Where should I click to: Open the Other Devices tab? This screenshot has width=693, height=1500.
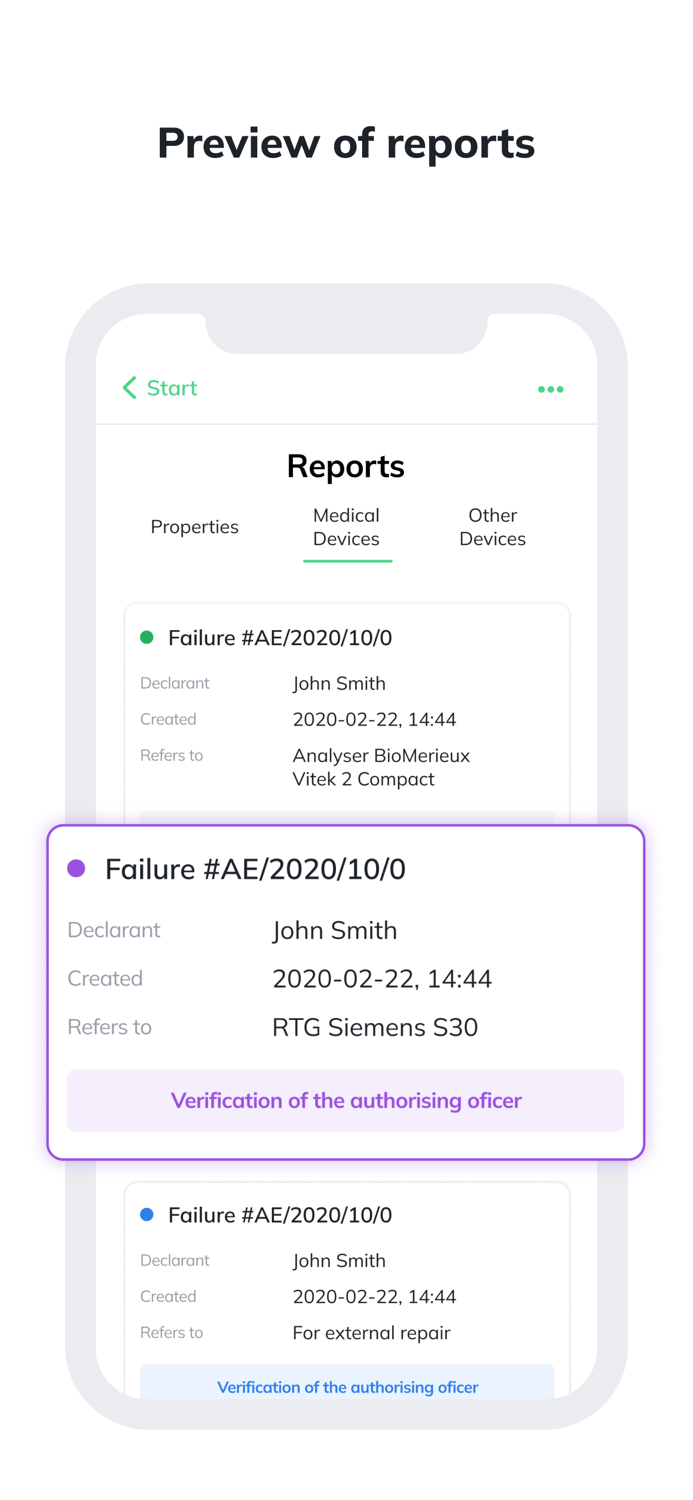(493, 527)
